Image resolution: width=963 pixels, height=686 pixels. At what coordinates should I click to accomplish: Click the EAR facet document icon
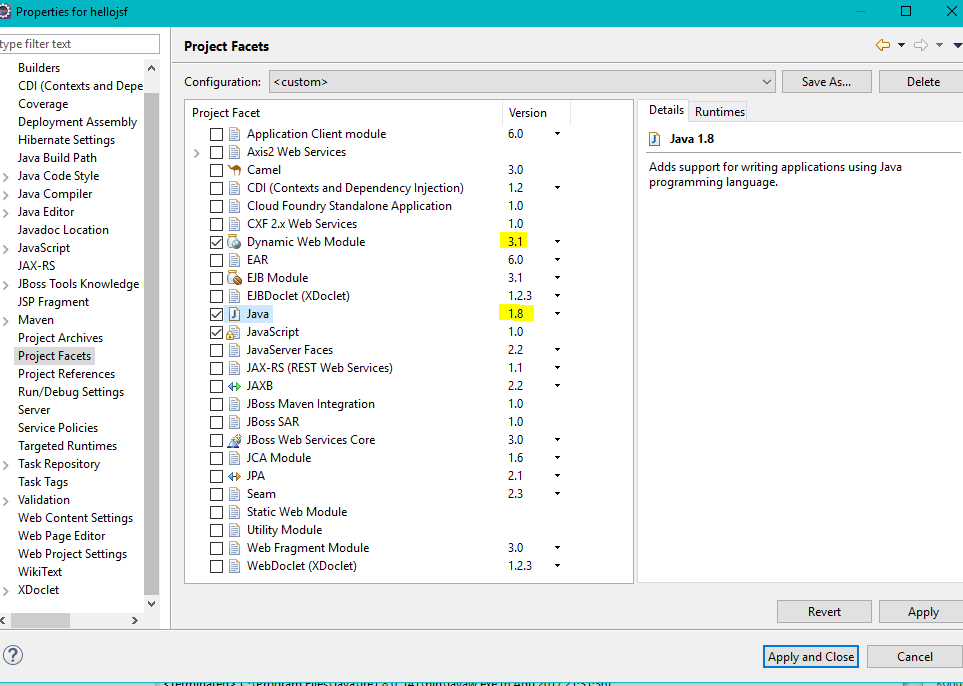(234, 260)
